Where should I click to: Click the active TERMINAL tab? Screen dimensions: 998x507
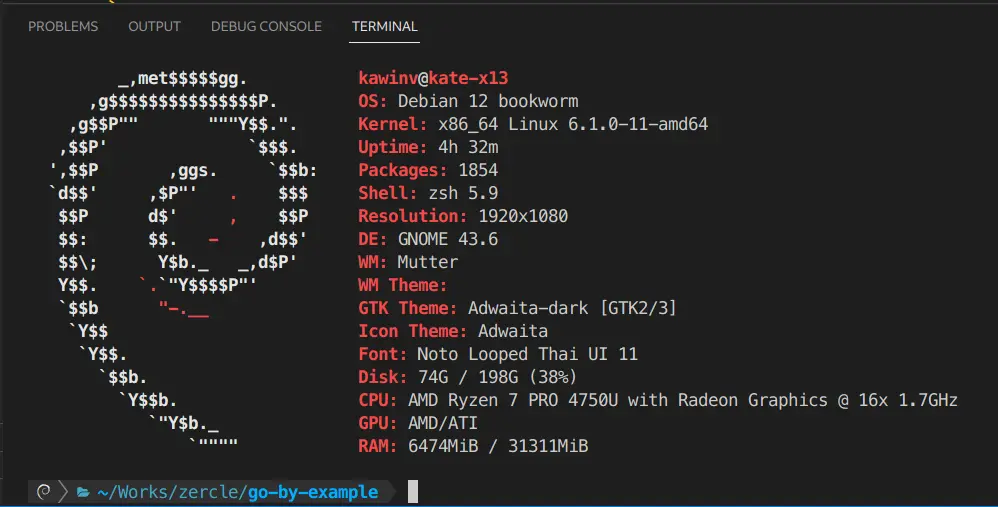[x=384, y=26]
